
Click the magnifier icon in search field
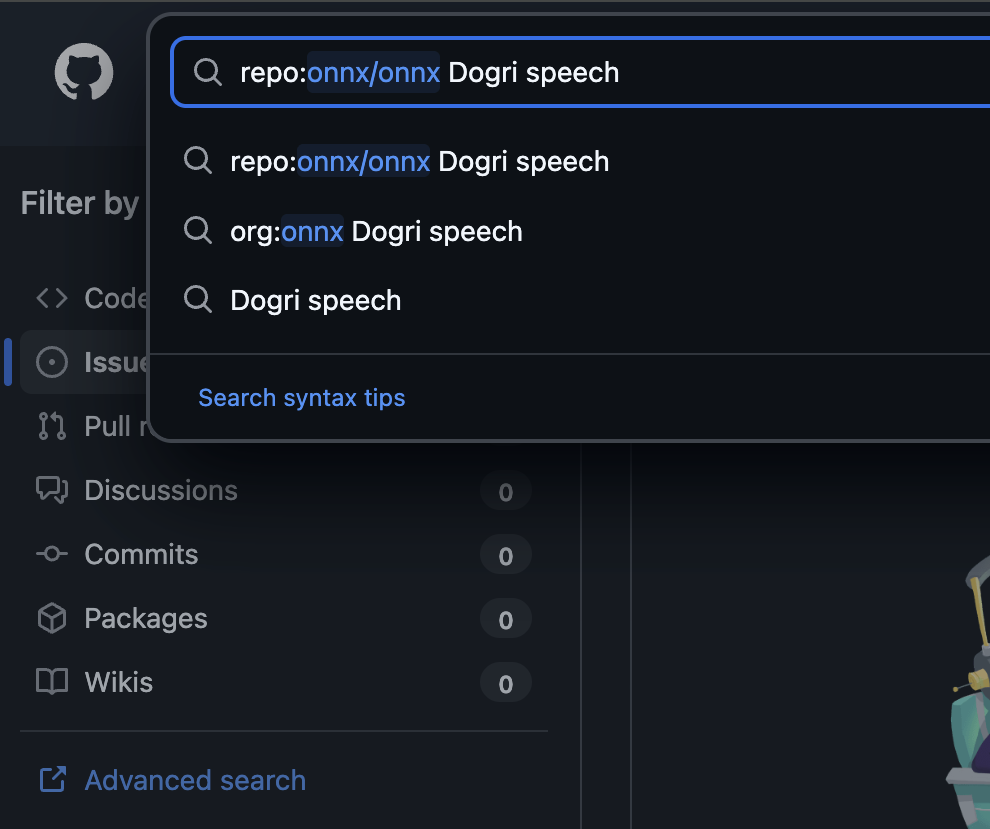[207, 72]
